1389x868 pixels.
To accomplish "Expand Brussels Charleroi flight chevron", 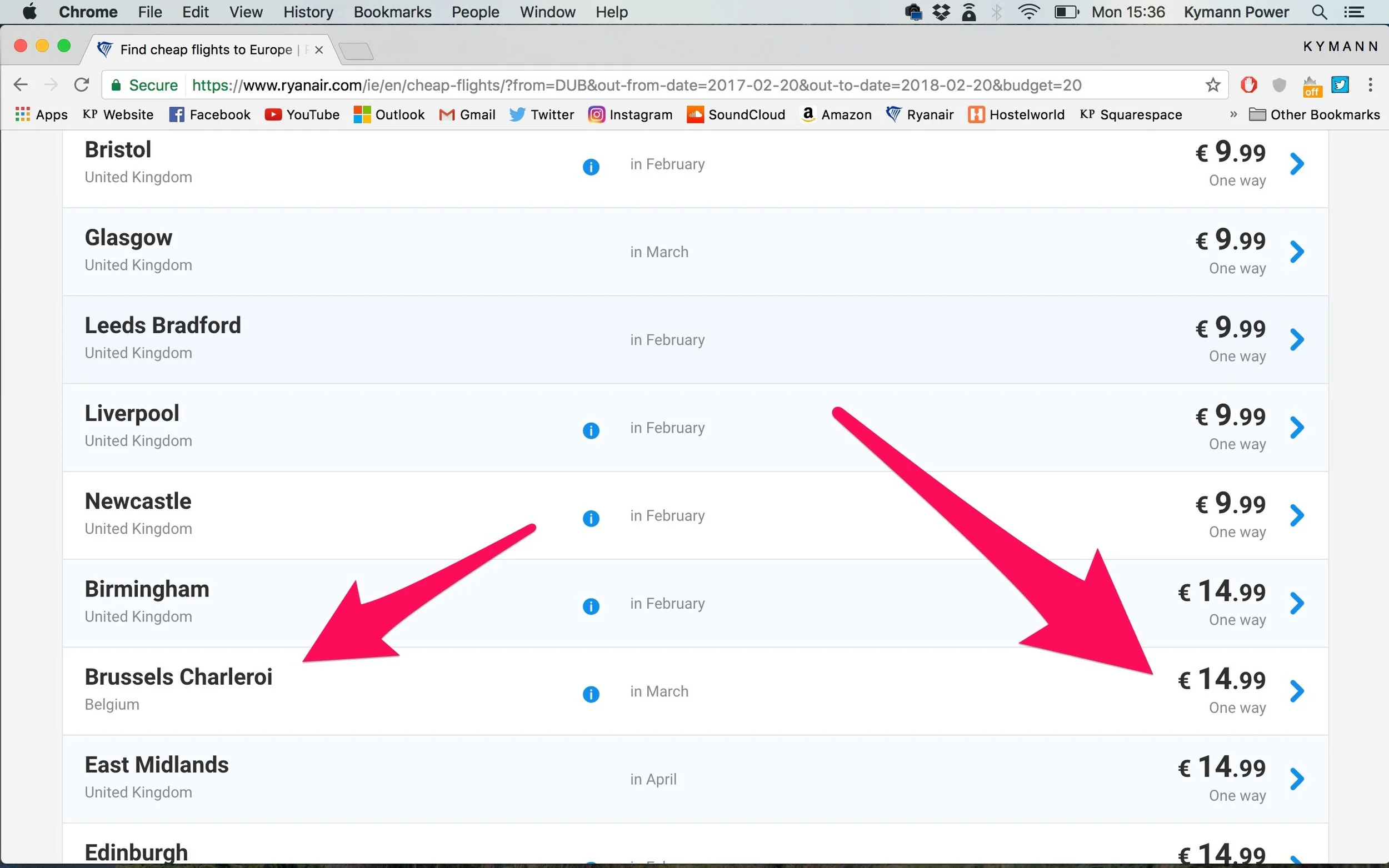I will [x=1297, y=691].
